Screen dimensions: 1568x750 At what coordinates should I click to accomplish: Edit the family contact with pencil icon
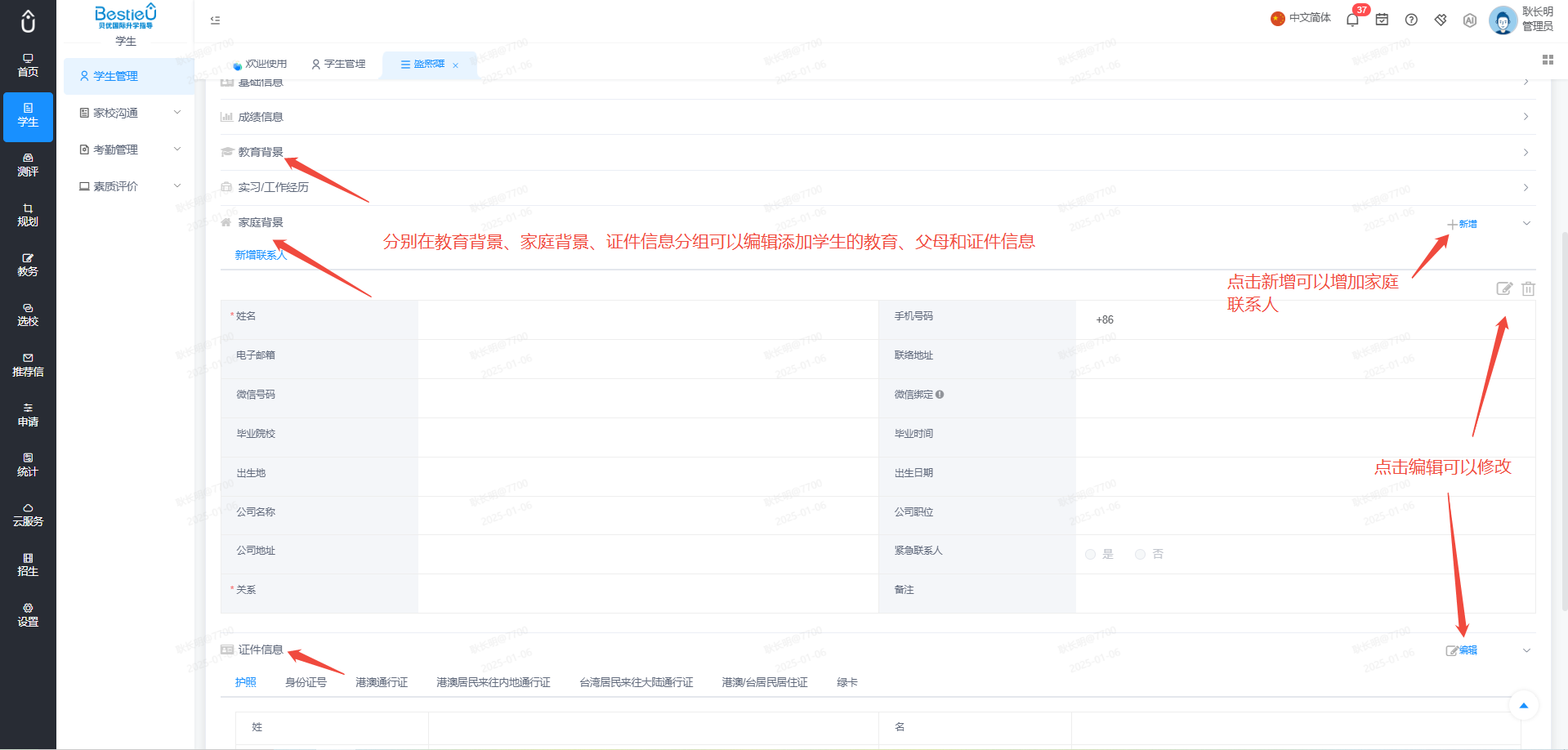pyautogui.click(x=1504, y=288)
